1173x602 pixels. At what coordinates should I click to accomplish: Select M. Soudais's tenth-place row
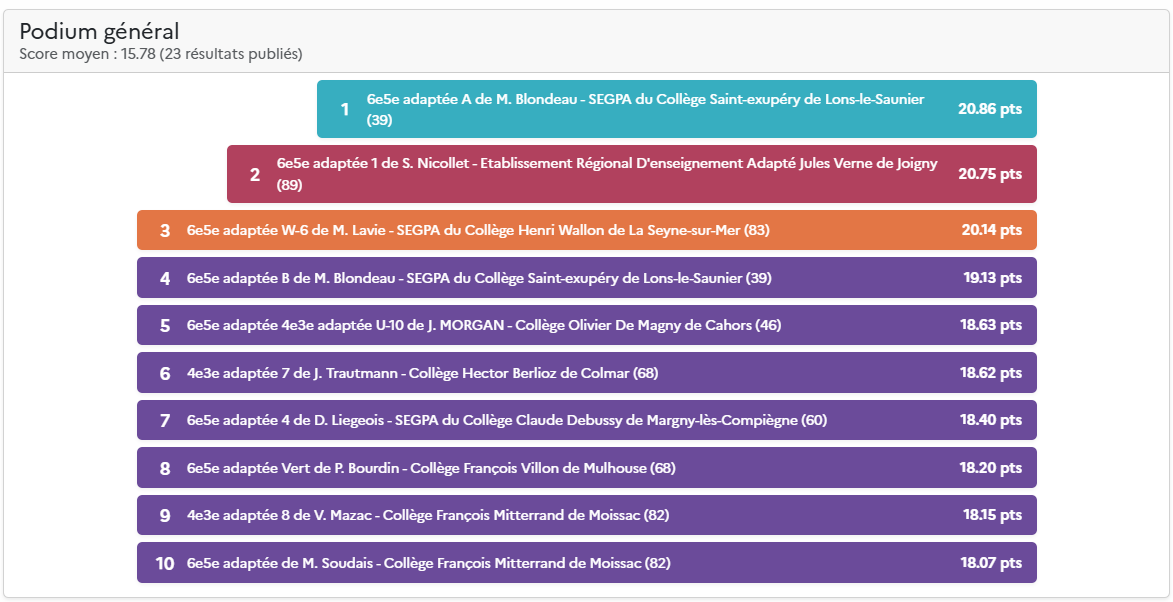coord(429,563)
